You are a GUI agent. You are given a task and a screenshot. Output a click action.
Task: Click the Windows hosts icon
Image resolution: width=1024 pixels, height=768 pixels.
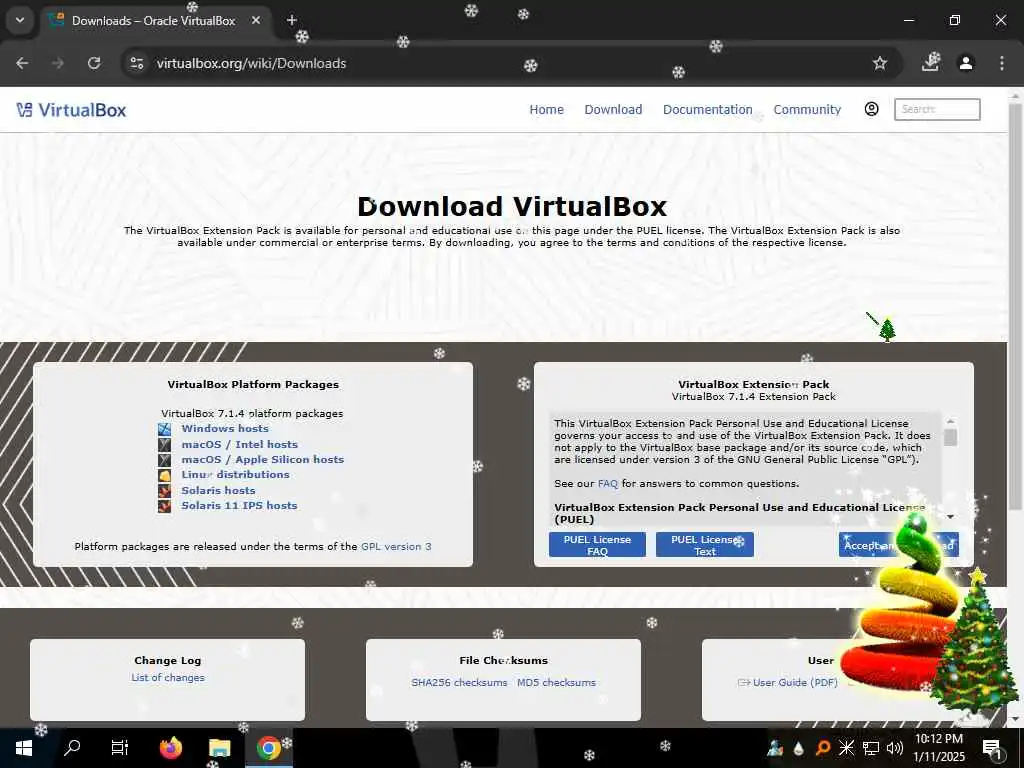[164, 429]
